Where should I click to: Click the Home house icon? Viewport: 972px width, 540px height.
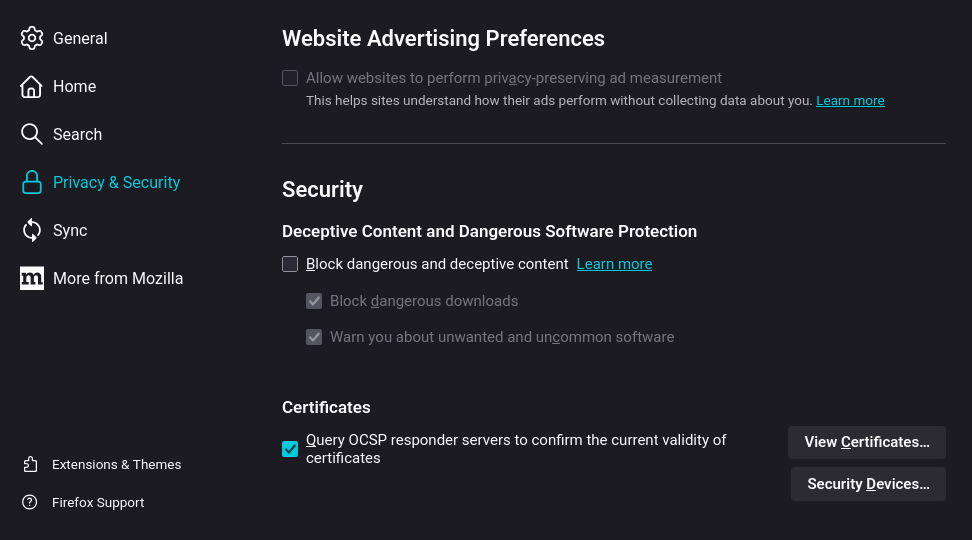click(32, 86)
